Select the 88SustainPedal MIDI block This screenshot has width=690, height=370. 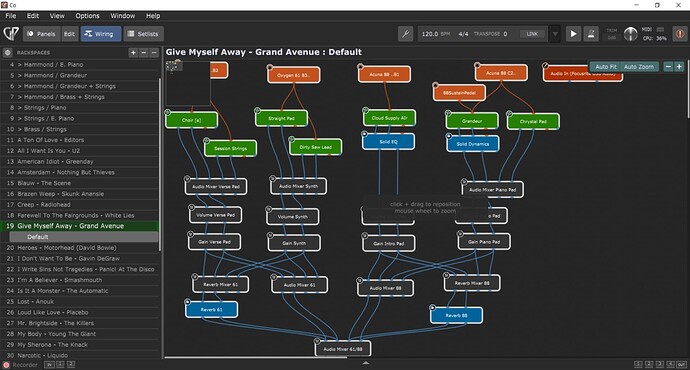click(x=459, y=93)
